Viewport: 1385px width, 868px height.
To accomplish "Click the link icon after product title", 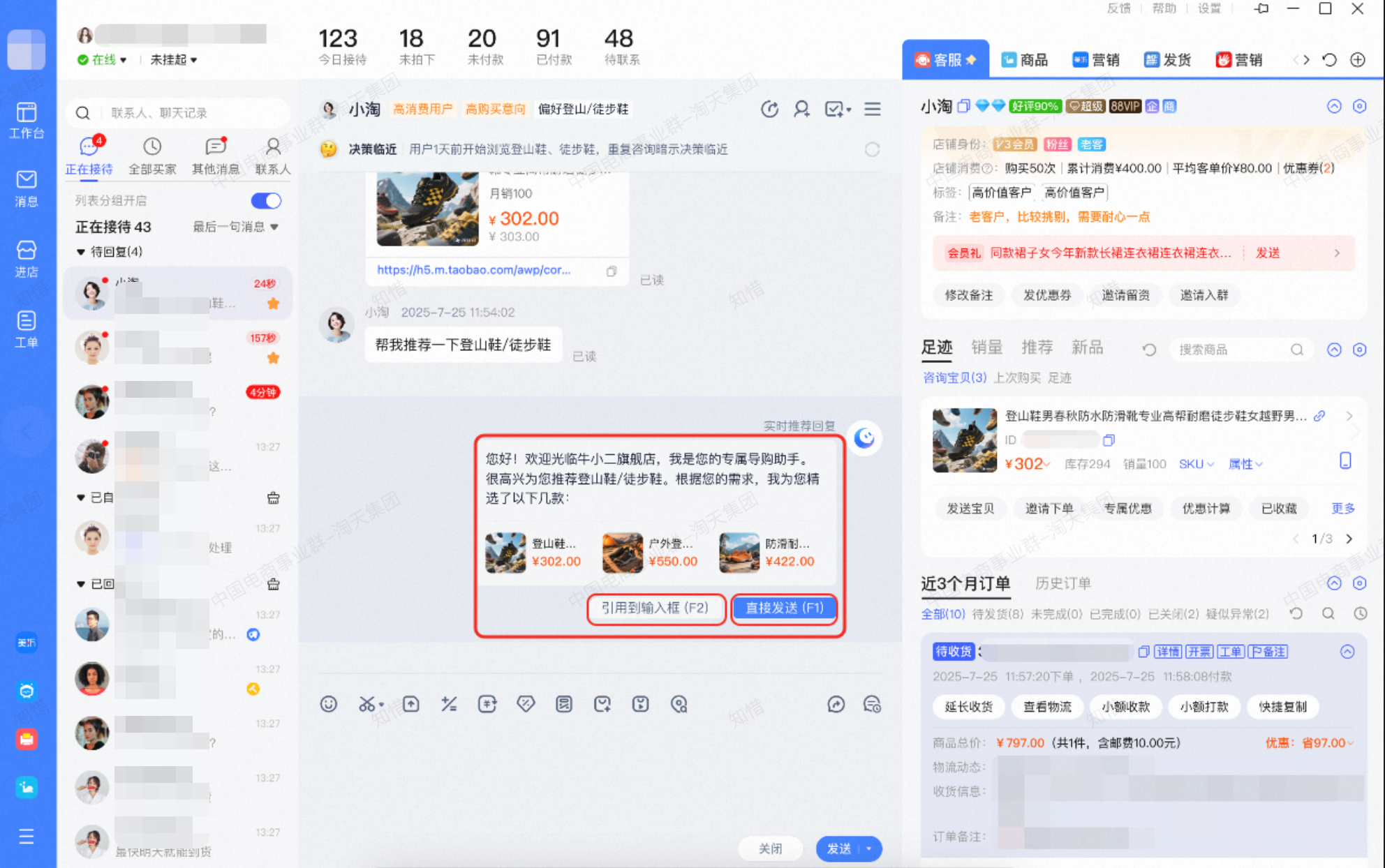I will 1319,416.
